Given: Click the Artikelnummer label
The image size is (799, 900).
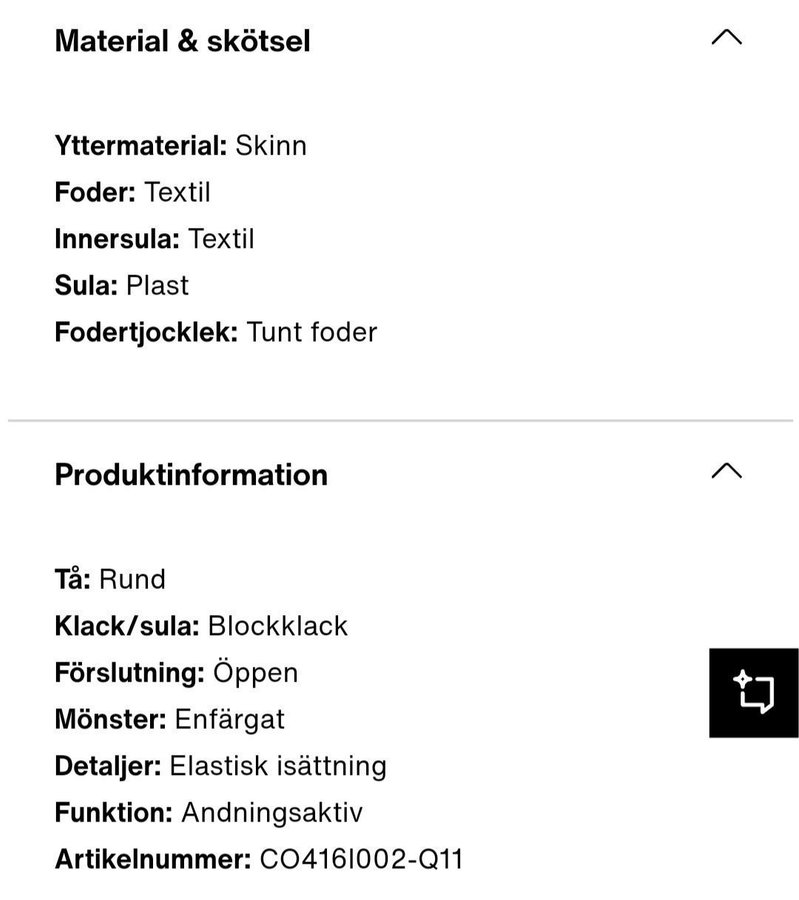Looking at the screenshot, I should click(x=152, y=859).
